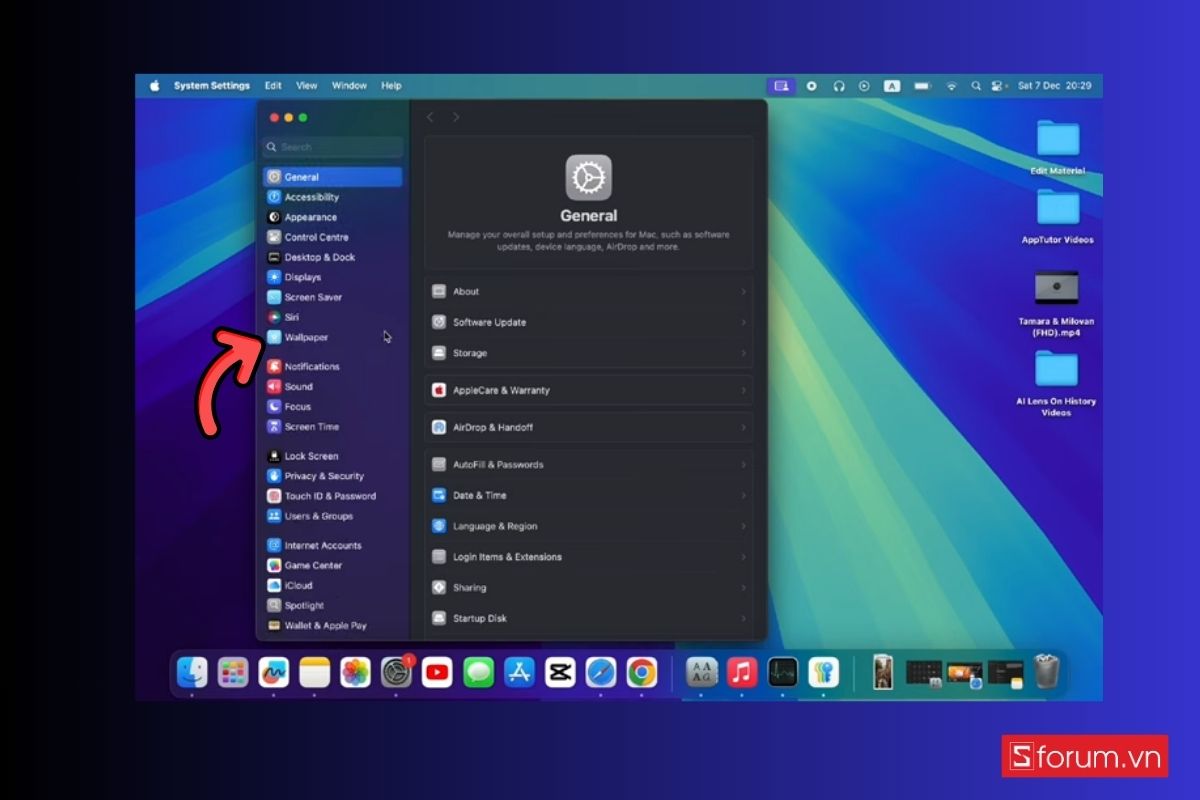
Task: Open Safari from the Dock
Action: point(601,672)
